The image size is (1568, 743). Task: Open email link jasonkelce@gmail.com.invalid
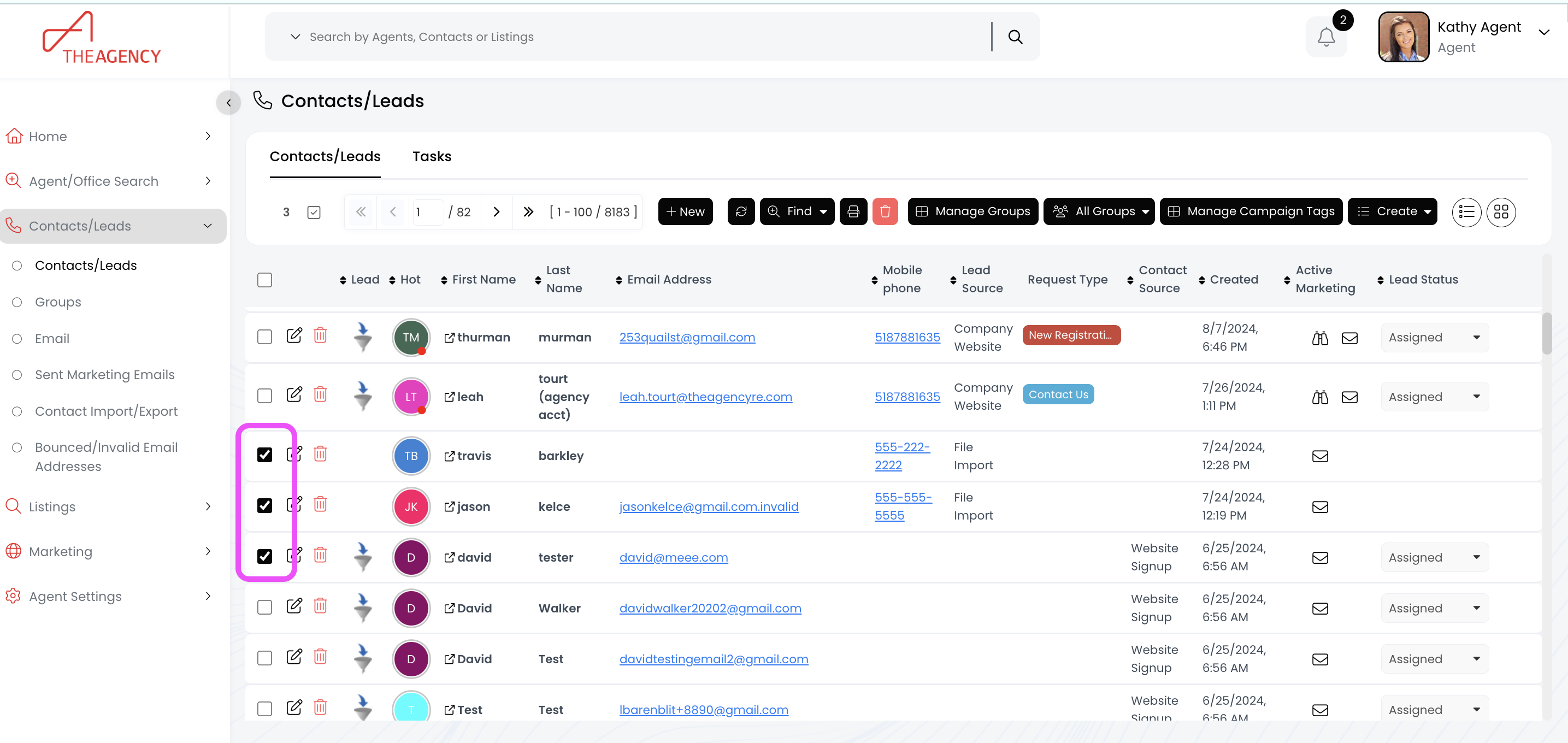709,506
